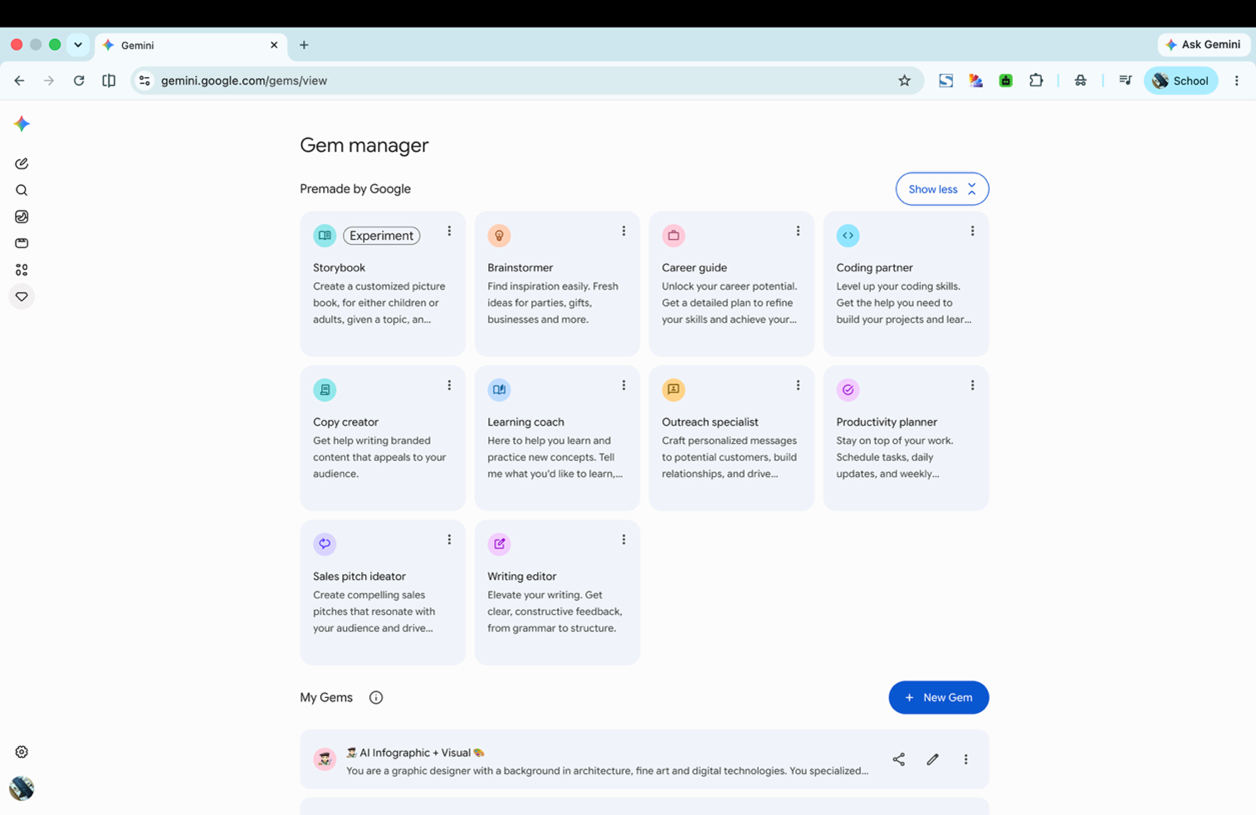Click the selected gem-shaped sidebar icon
Image resolution: width=1256 pixels, height=815 pixels.
coord(22,297)
